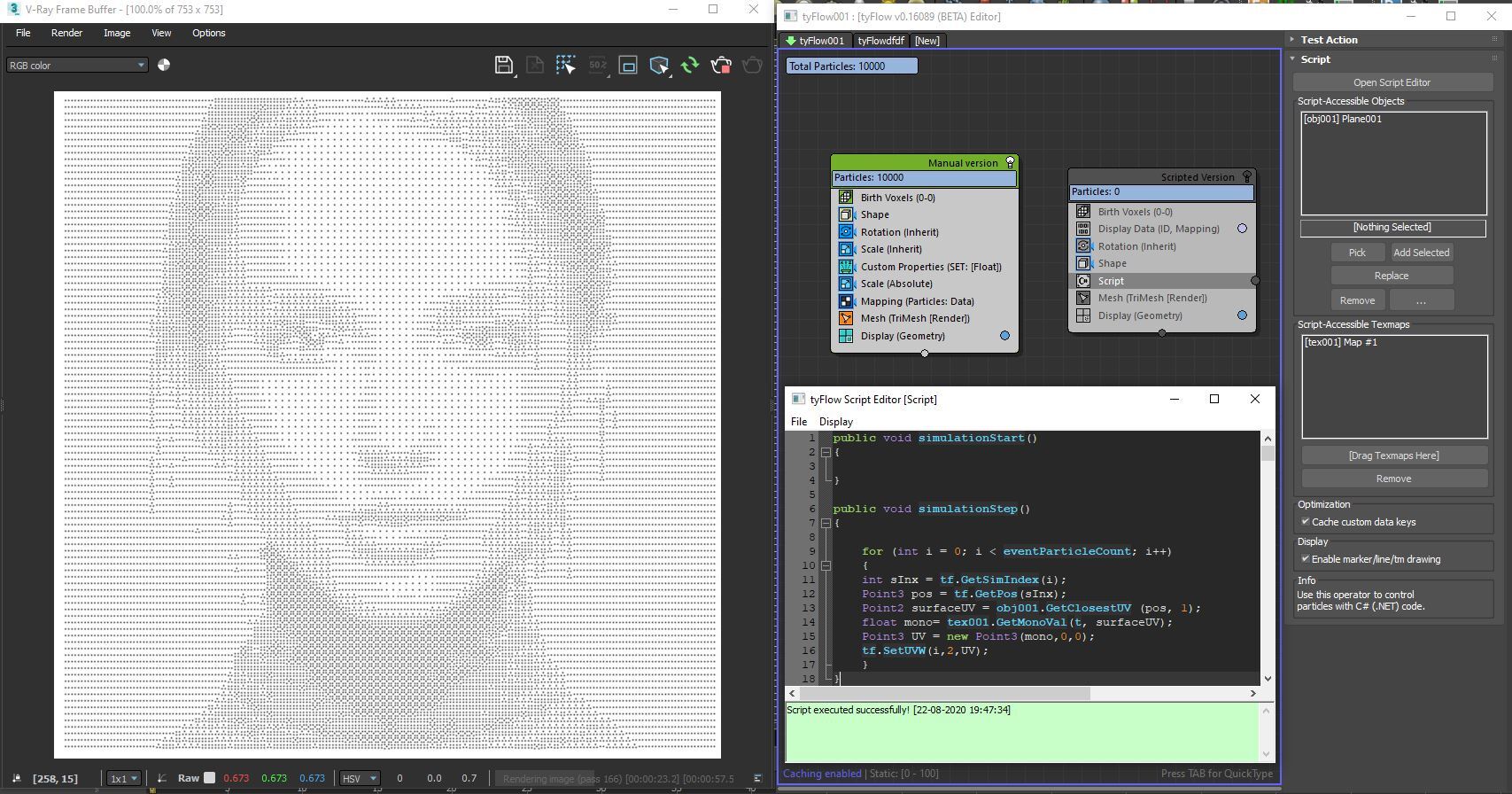Click the white Raw color swatch
The image size is (1512, 794).
click(x=209, y=778)
